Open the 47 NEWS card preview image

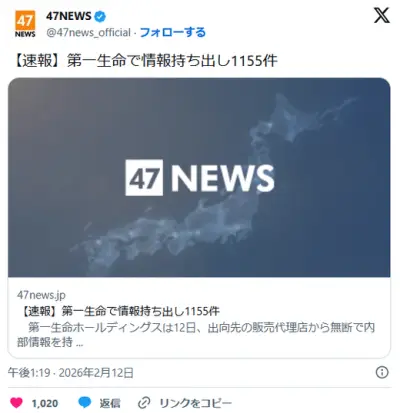199,177
